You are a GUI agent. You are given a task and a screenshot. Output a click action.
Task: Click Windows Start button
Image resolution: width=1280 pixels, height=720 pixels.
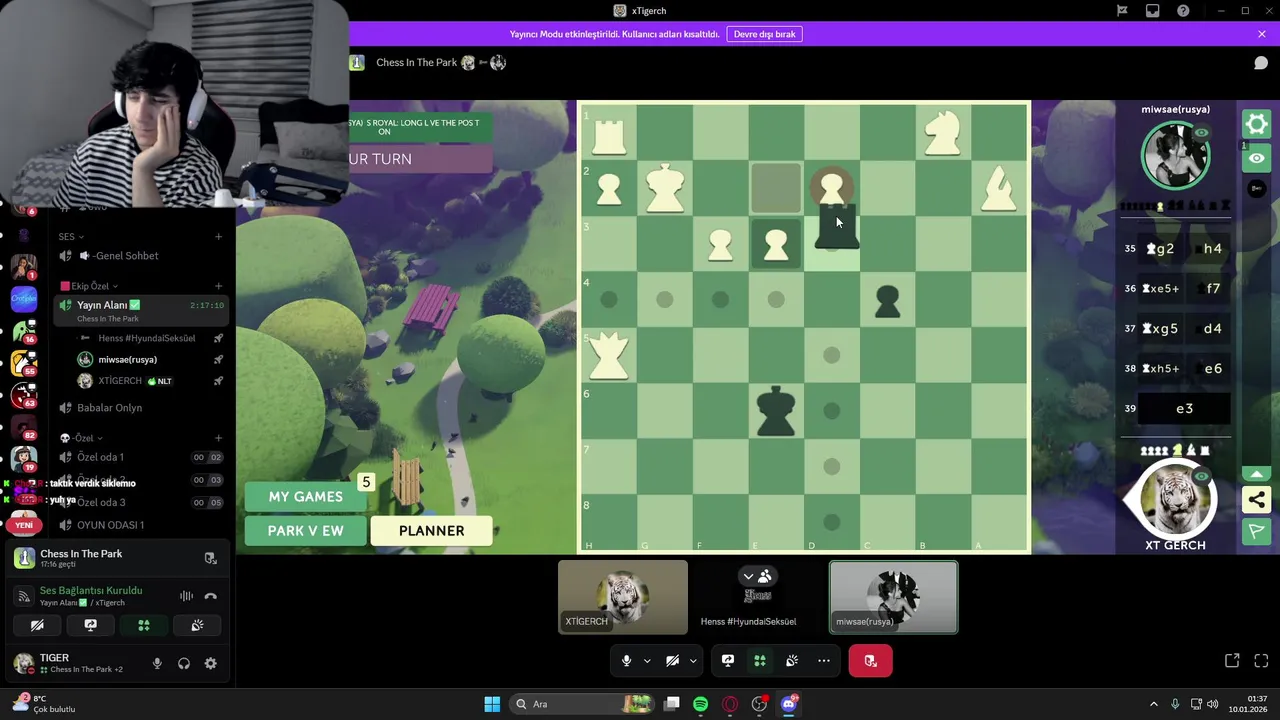pyautogui.click(x=492, y=704)
